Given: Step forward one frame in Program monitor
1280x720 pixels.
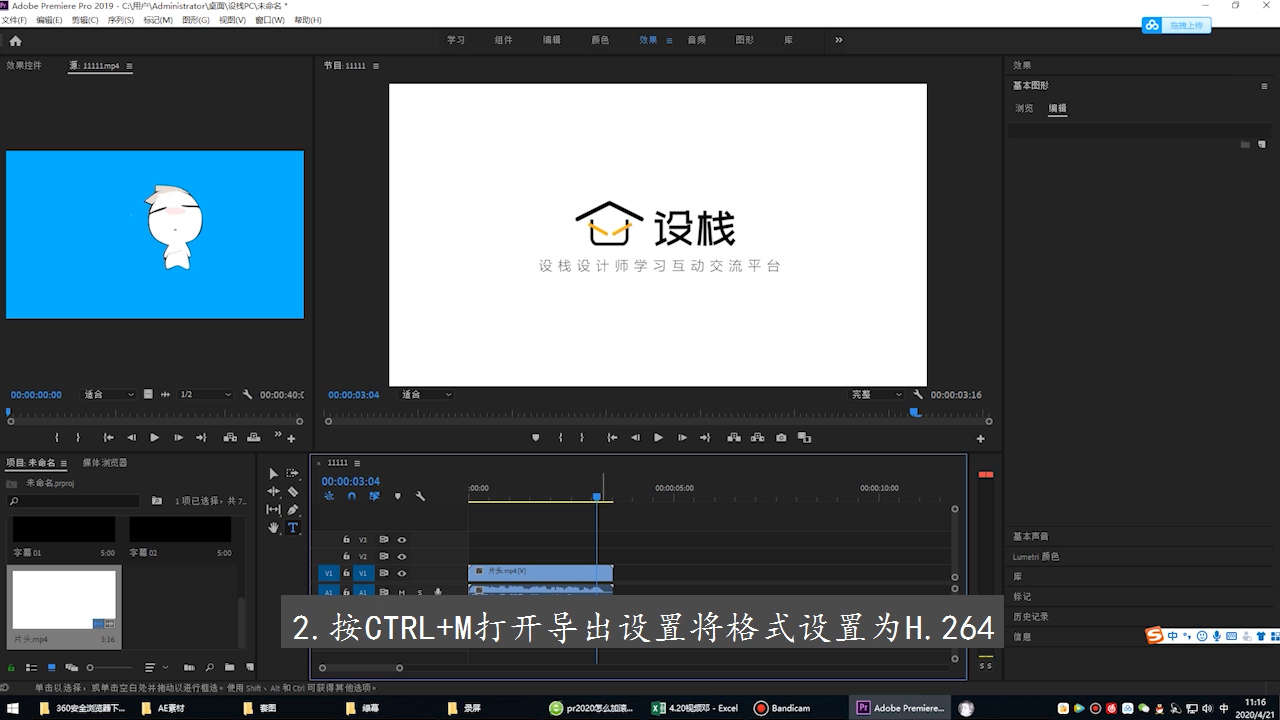Looking at the screenshot, I should [682, 437].
